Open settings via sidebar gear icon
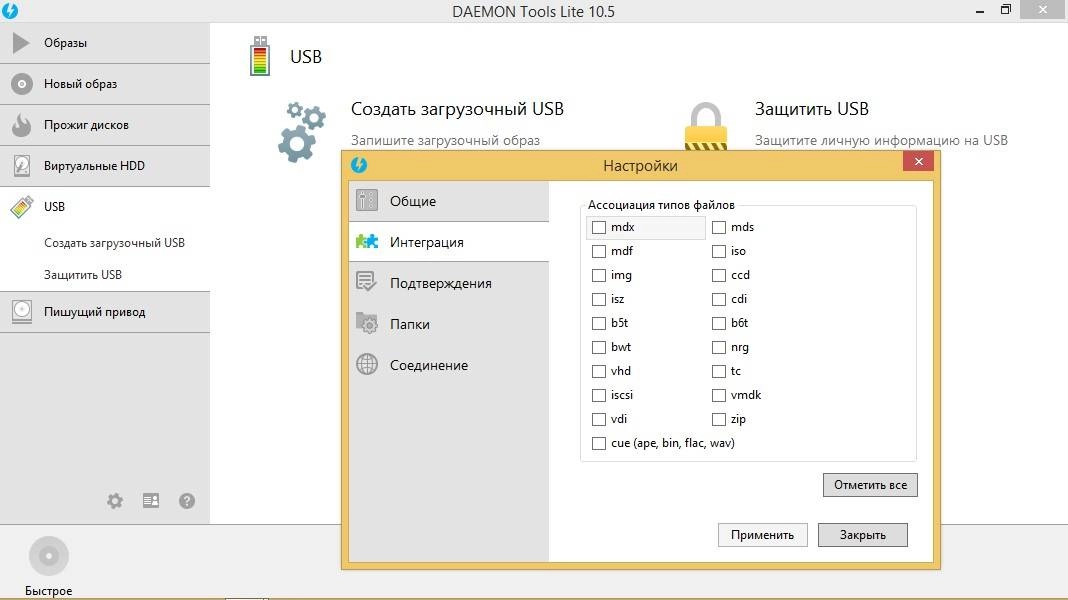 click(115, 501)
